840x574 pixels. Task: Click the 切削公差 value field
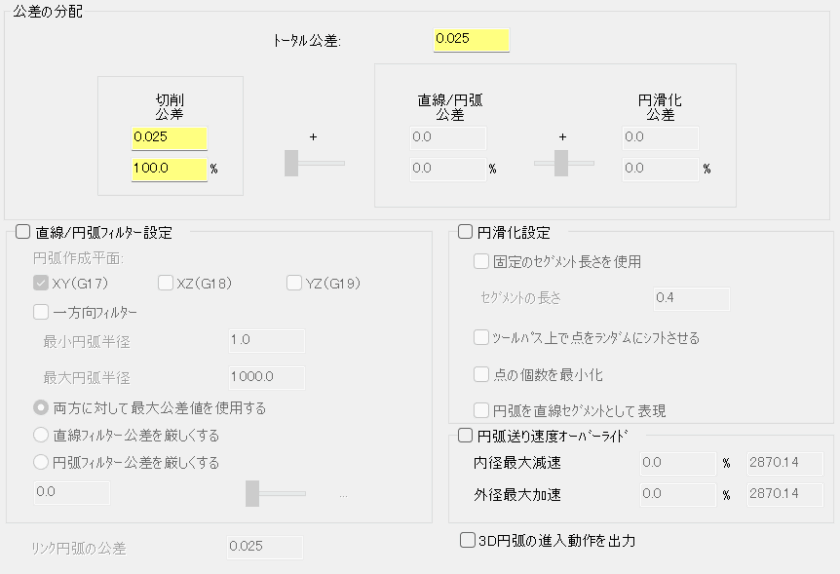click(168, 137)
